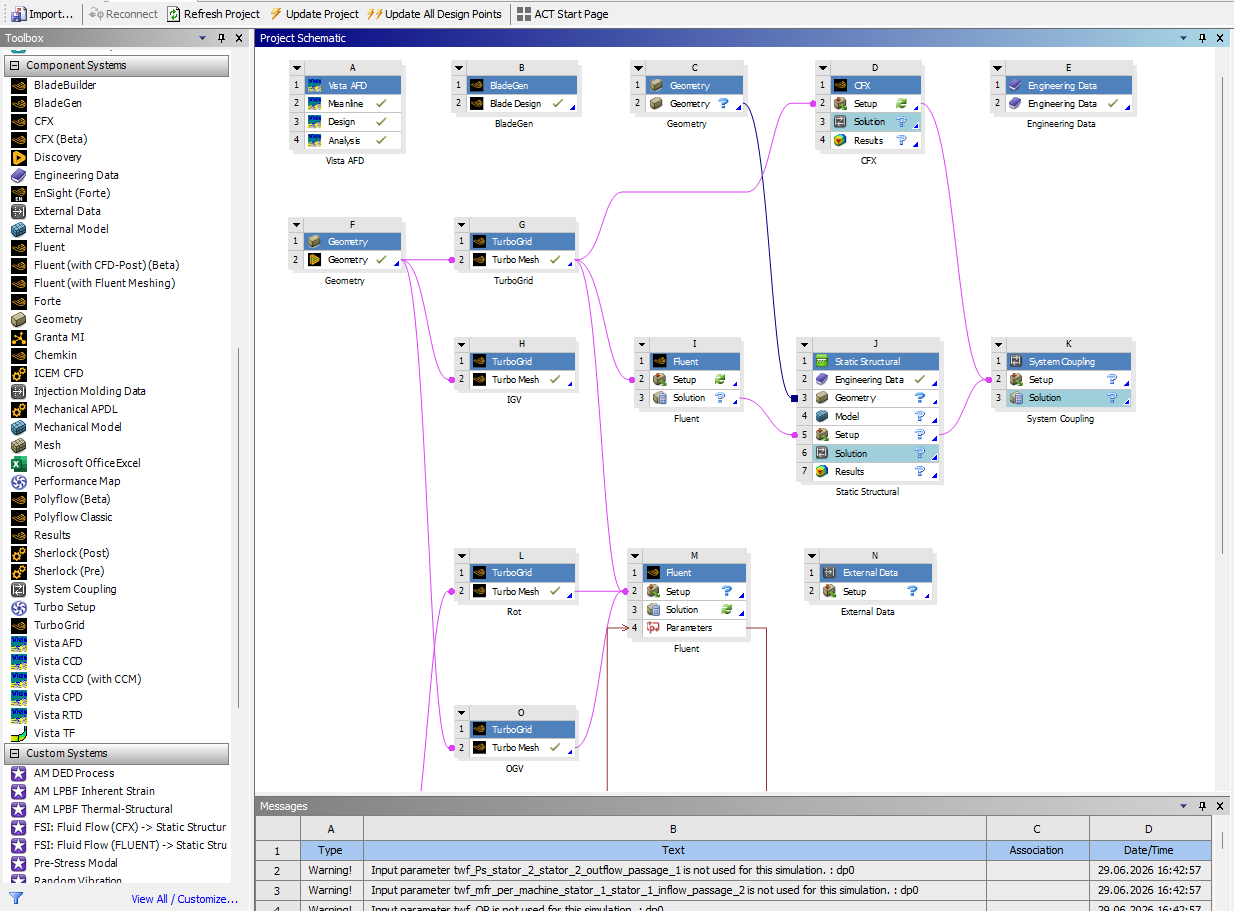This screenshot has height=911, width=1234.
Task: Open the filter icon below the Toolbox
Action: pyautogui.click(x=16, y=898)
